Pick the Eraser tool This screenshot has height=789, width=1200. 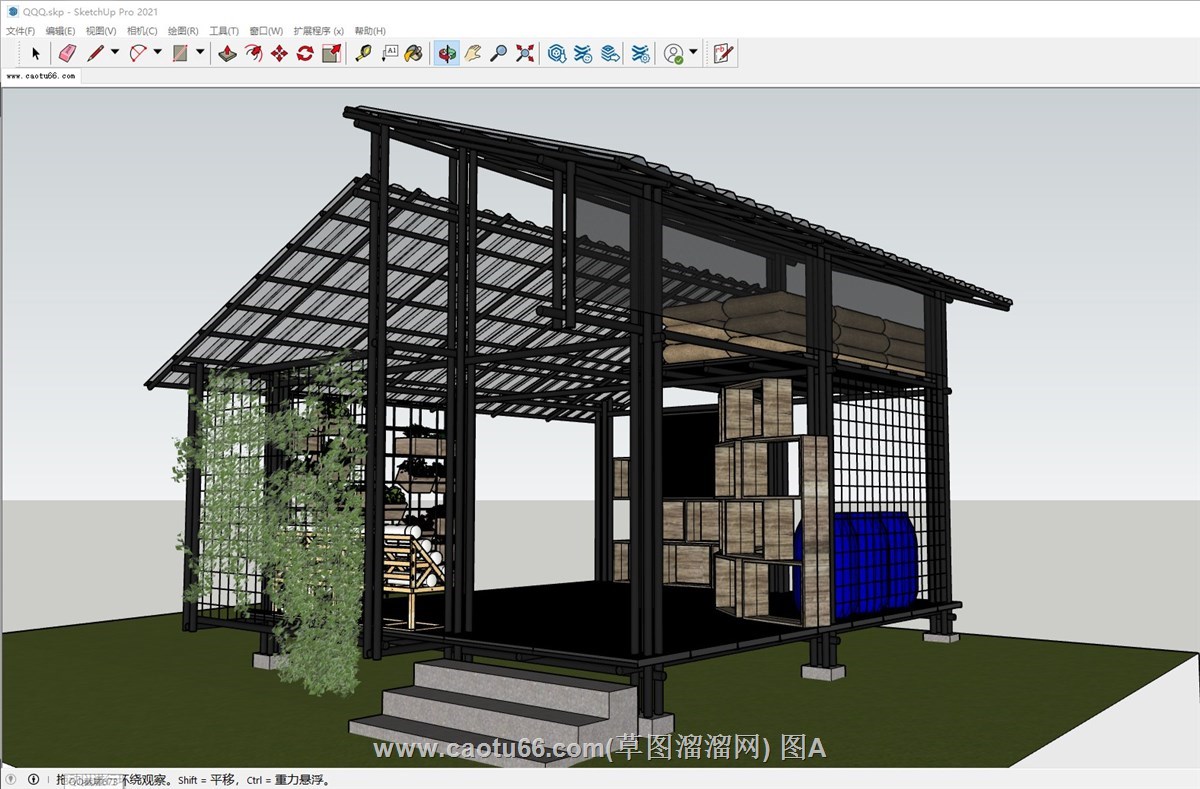coord(67,54)
